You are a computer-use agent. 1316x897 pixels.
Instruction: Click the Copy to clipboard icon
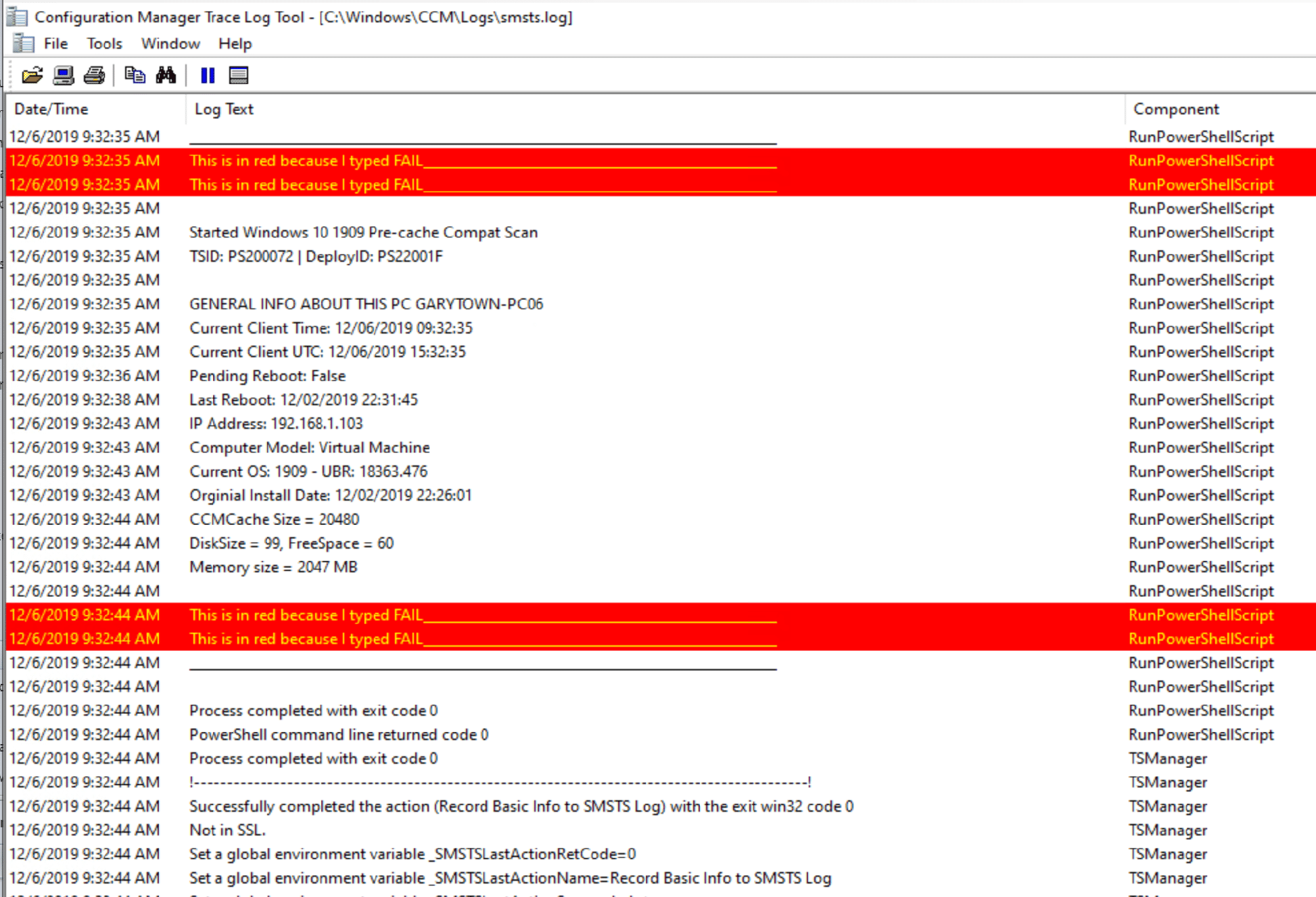pos(135,75)
